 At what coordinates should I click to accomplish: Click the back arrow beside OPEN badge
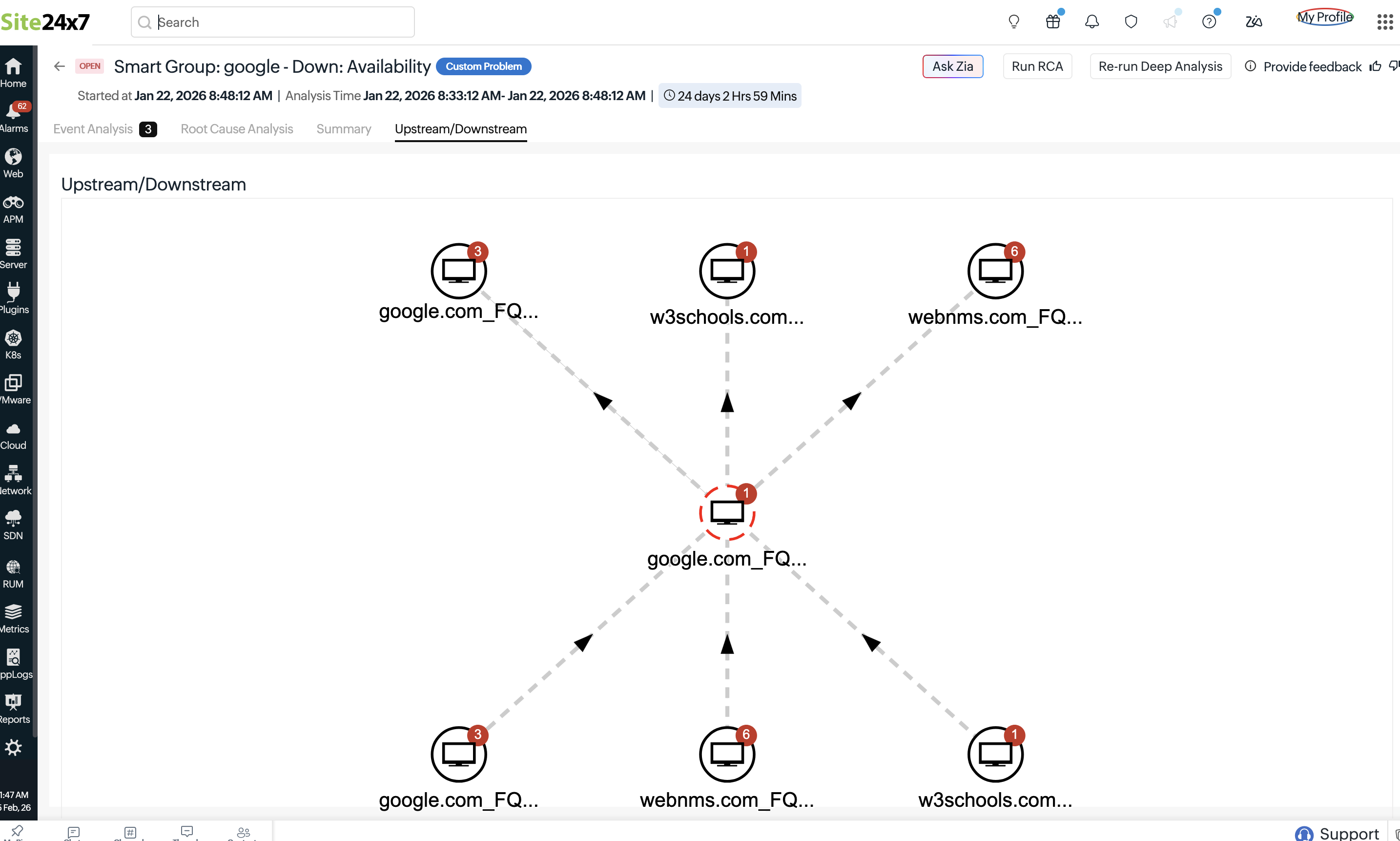(60, 66)
